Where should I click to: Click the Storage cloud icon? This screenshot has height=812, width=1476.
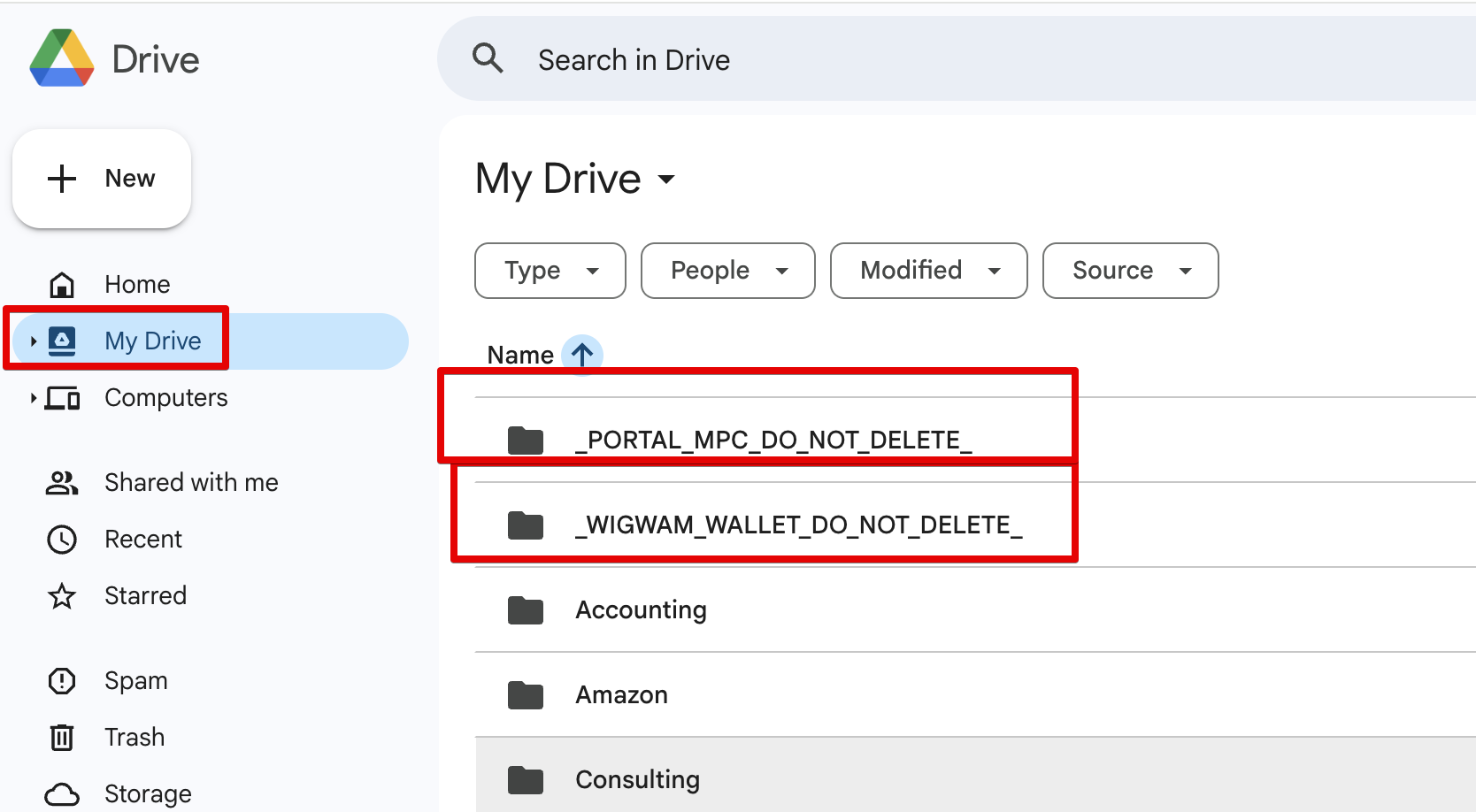(62, 794)
